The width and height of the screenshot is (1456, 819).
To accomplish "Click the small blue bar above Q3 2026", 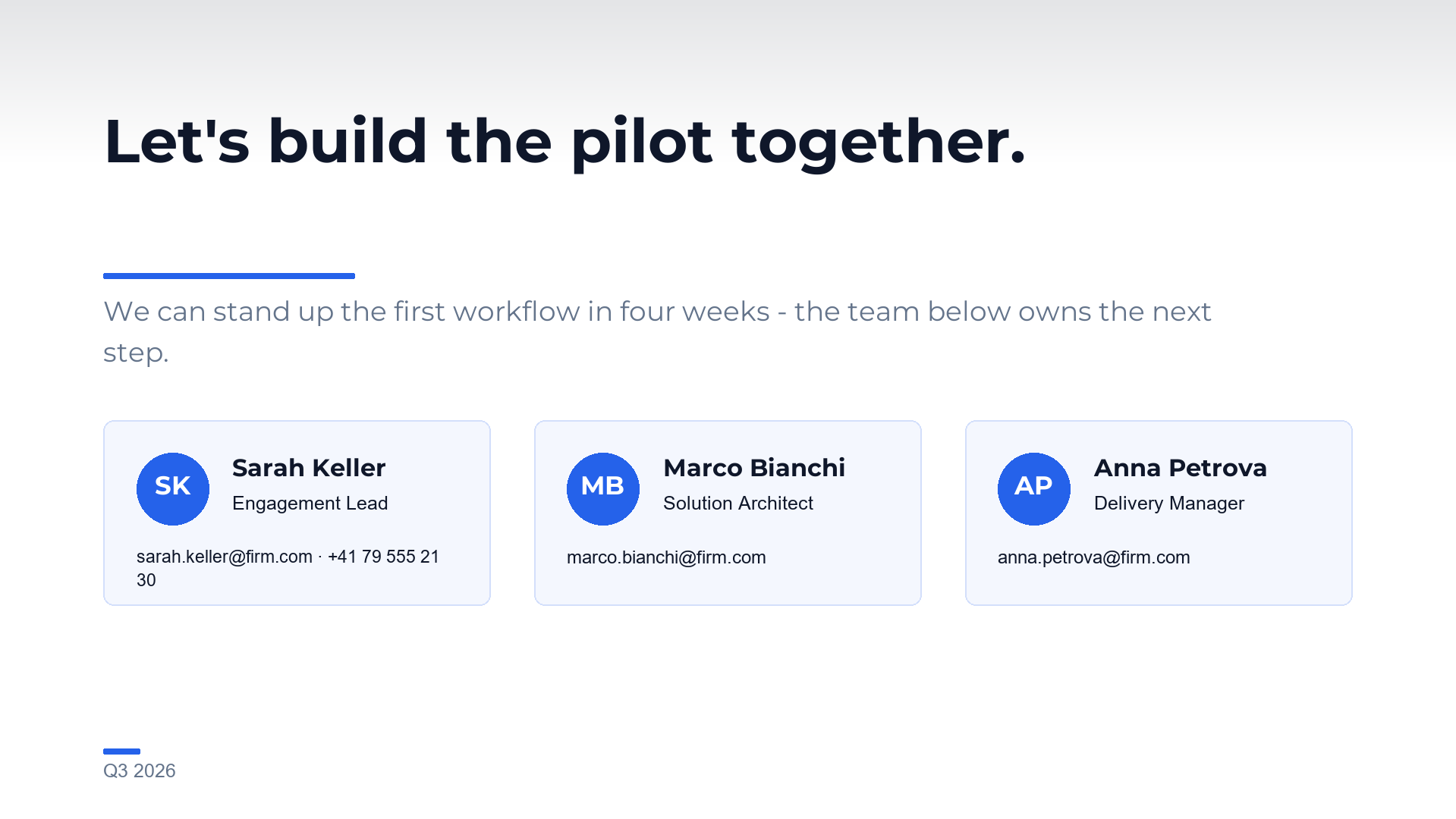I will tap(121, 752).
